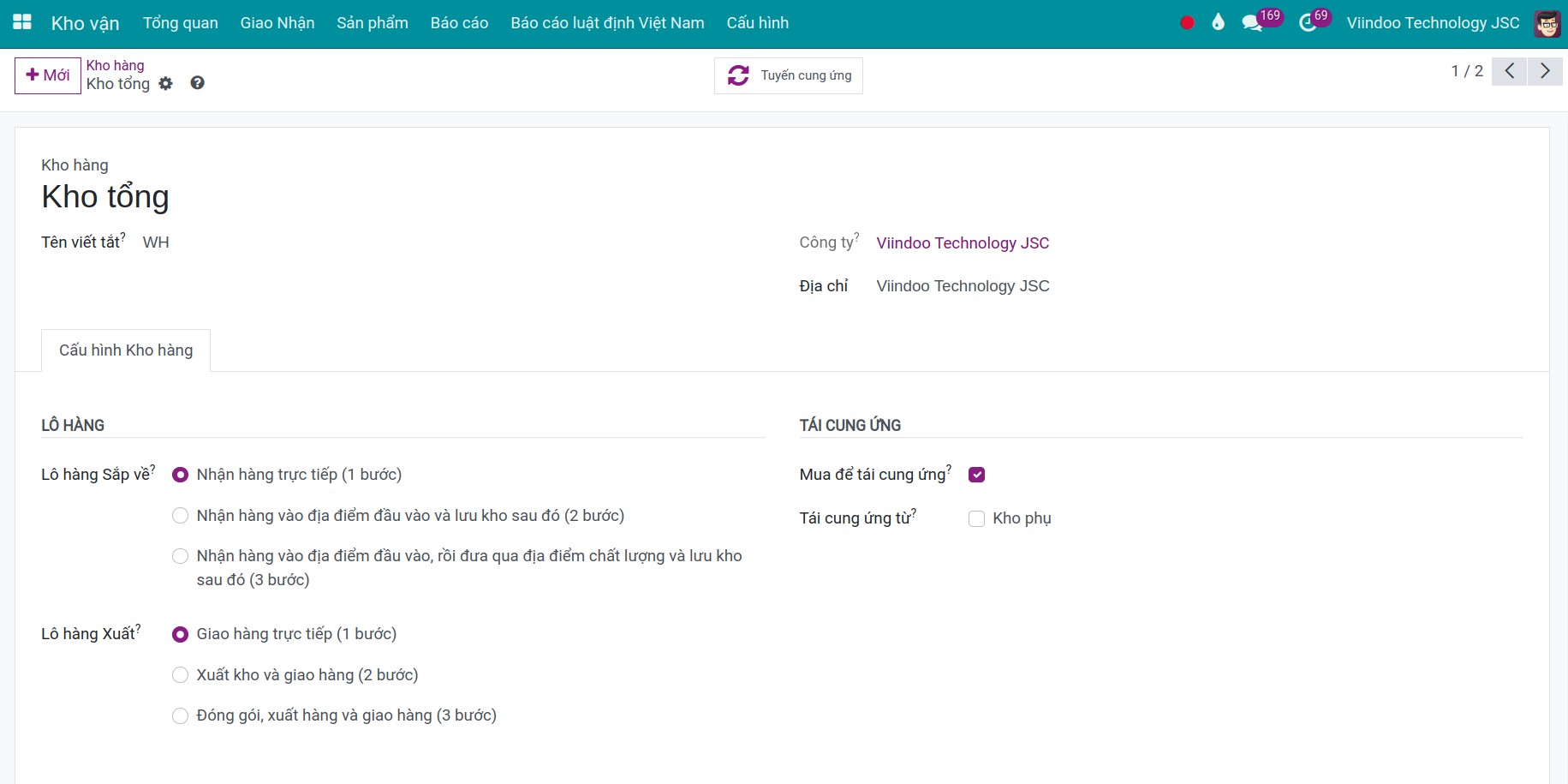1568x784 pixels.
Task: Click the Tên viết tắt WH field
Action: (156, 242)
